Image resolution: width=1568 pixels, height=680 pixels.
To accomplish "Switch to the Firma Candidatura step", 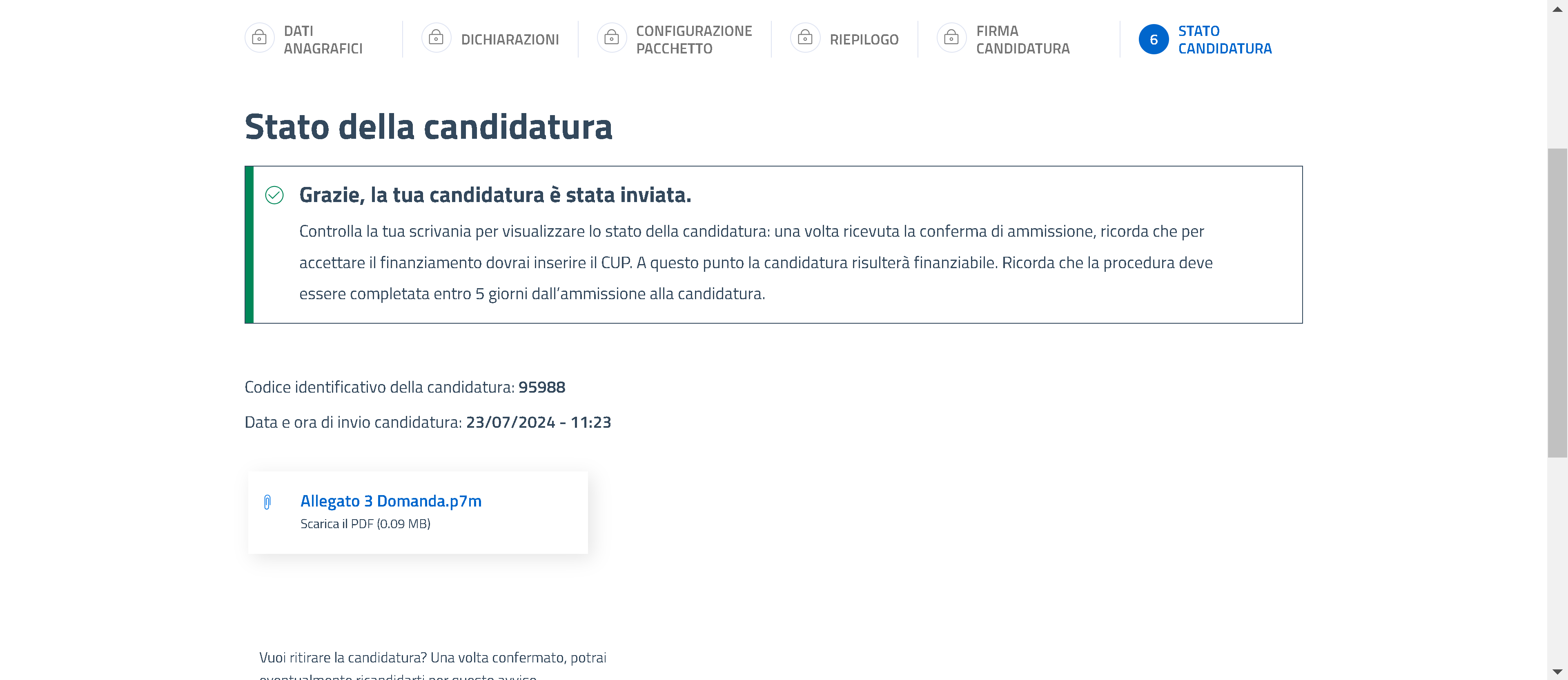I will (x=1022, y=40).
